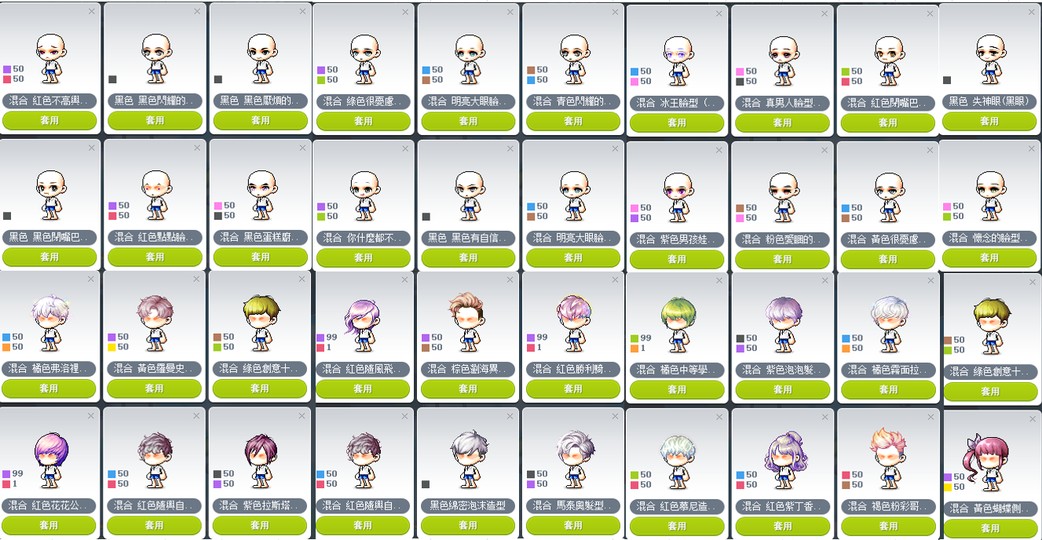Close the 懷念的臉型 card
Image resolution: width=1042 pixels, height=540 pixels.
pyautogui.click(x=1033, y=149)
